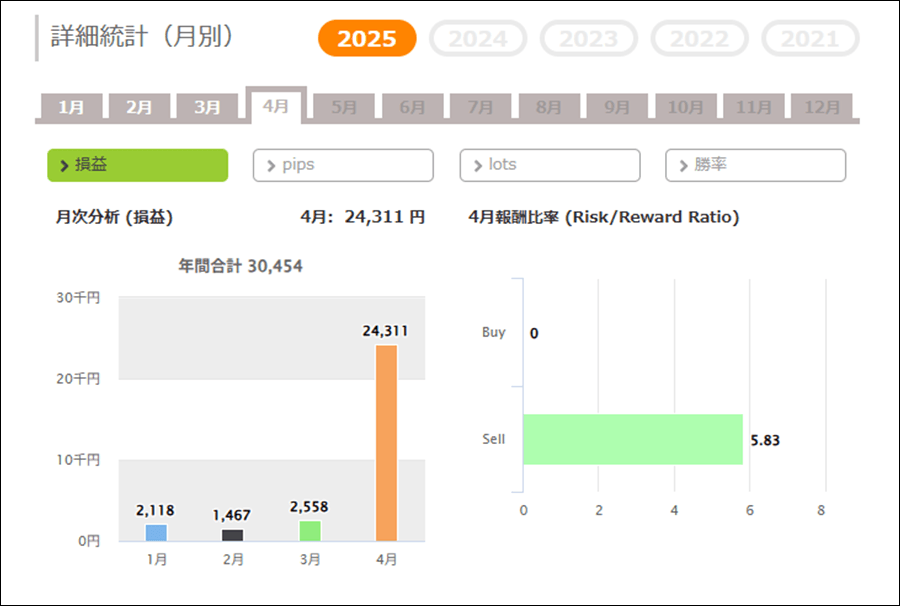
Task: Select the 3月 month tab
Action: point(207,107)
